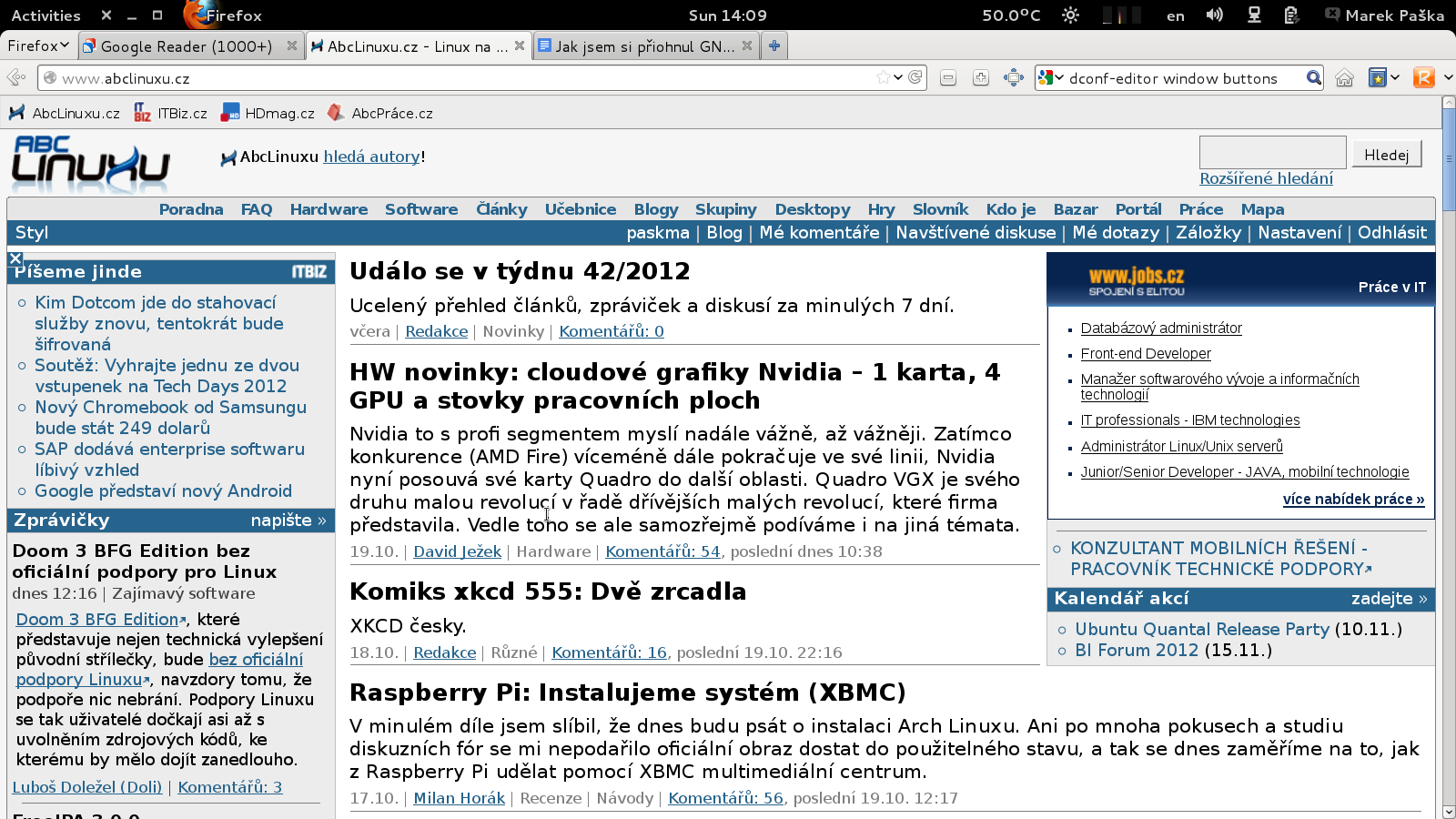This screenshot has height=819, width=1456.
Task: Open the 'en' keyboard layout indicator
Action: 1176,15
